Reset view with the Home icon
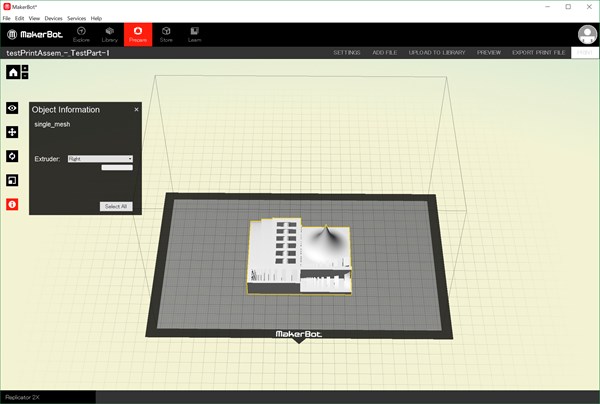The width and height of the screenshot is (600, 404). [x=13, y=72]
